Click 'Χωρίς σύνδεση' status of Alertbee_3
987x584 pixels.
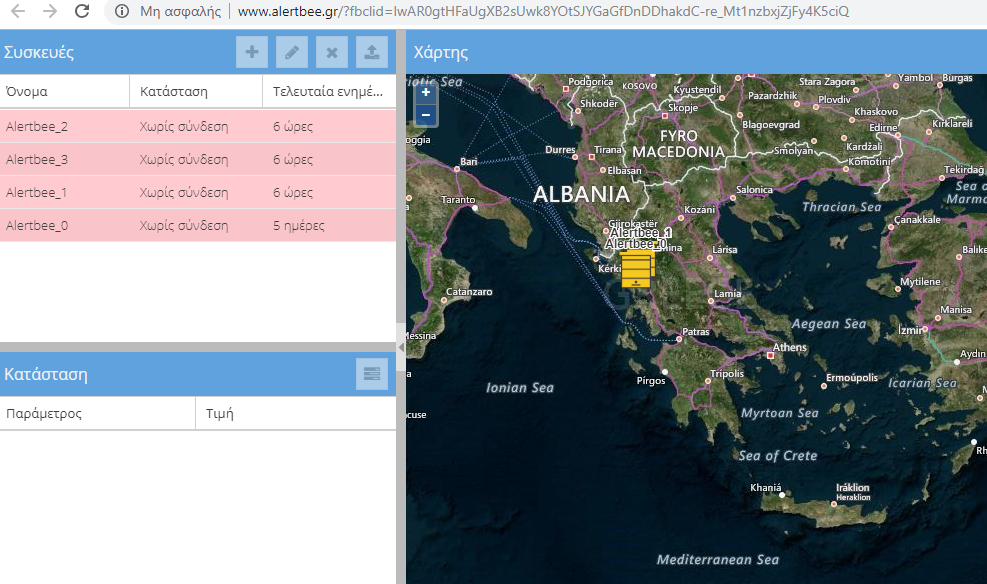184,159
